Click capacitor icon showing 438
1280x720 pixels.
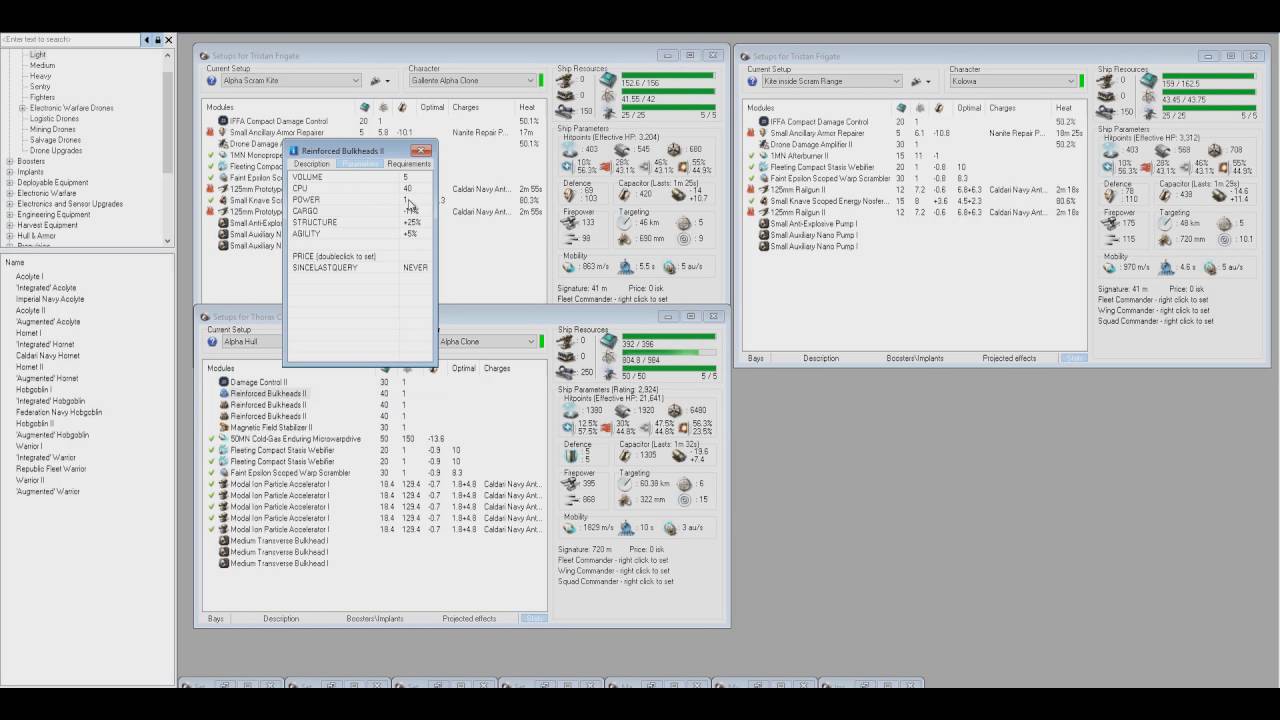pyautogui.click(x=1167, y=194)
